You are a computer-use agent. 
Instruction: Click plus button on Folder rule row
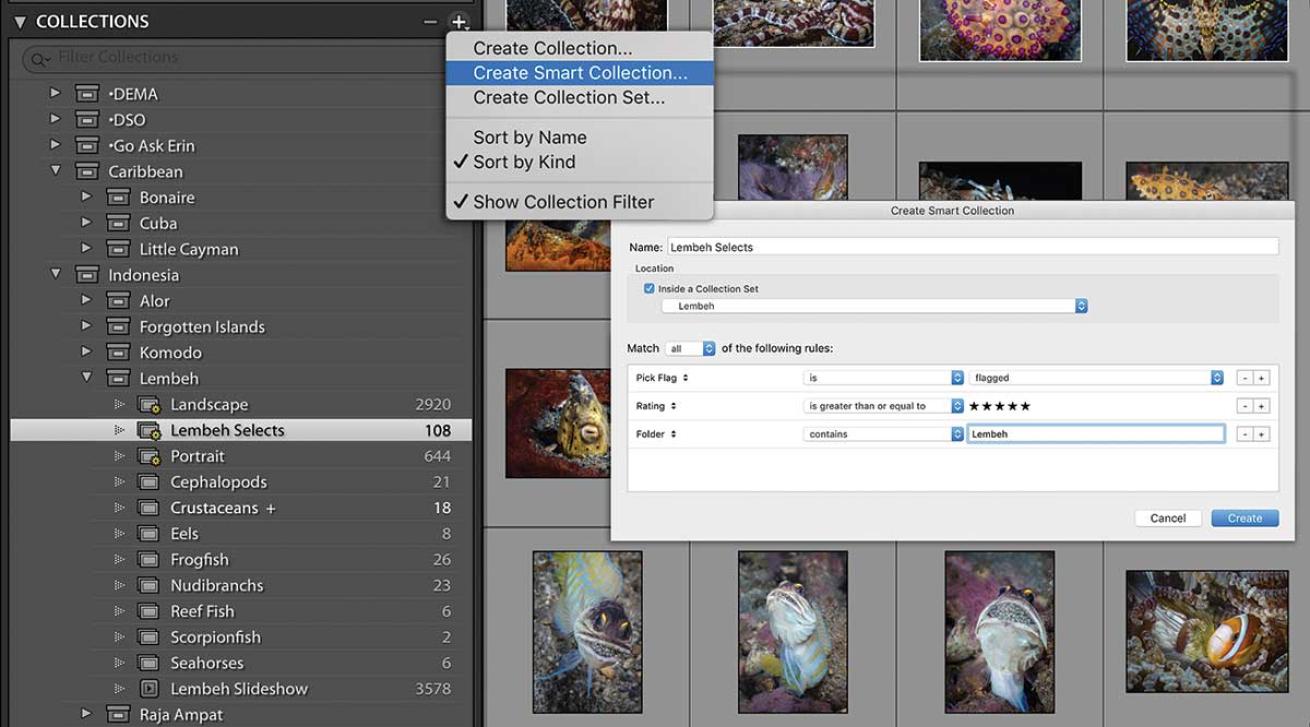point(1262,434)
